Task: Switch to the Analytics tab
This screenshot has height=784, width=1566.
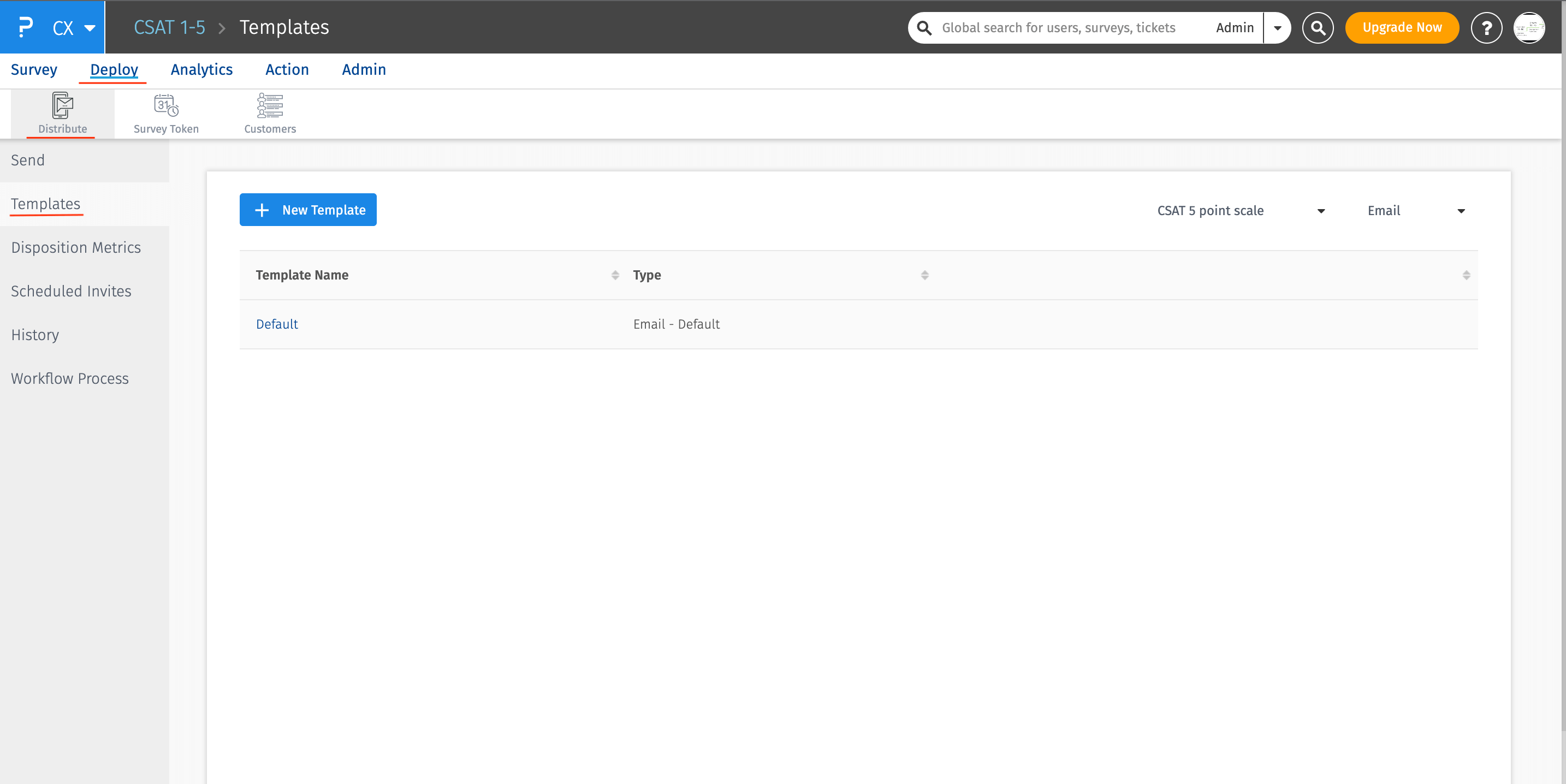Action: coord(201,70)
